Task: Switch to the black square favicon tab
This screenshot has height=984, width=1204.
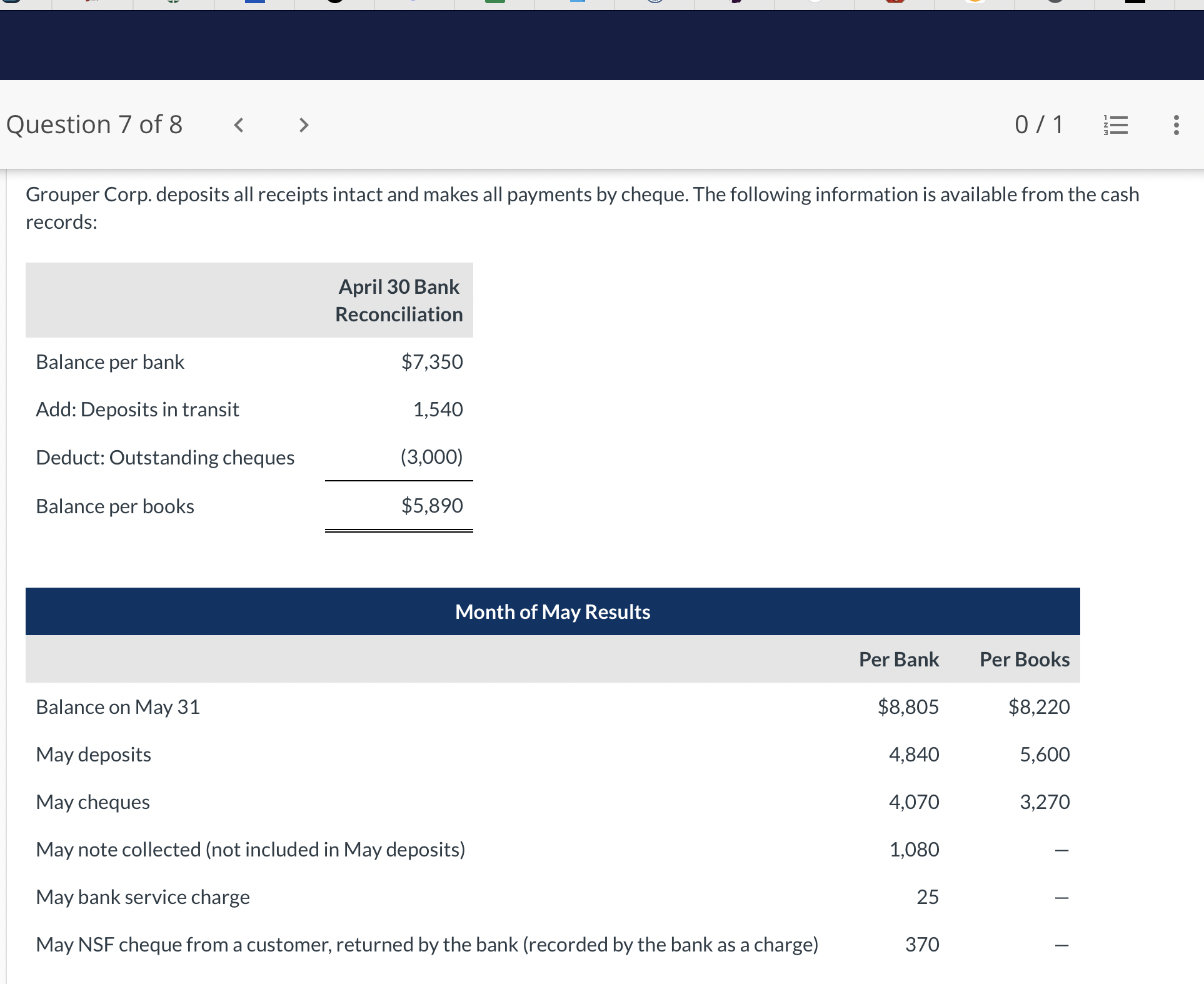Action: (x=1135, y=2)
